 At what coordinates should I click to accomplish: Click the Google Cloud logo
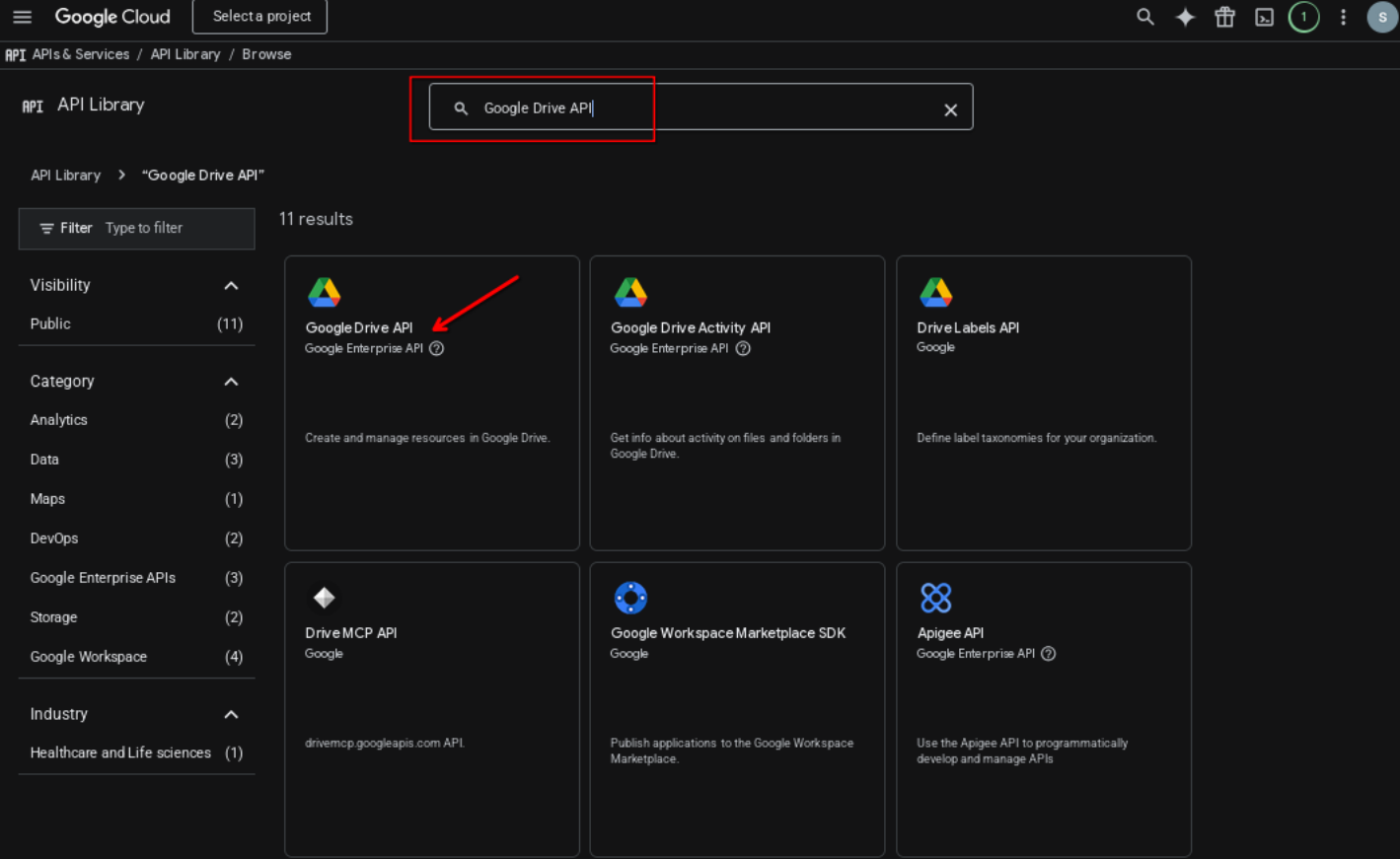112,17
